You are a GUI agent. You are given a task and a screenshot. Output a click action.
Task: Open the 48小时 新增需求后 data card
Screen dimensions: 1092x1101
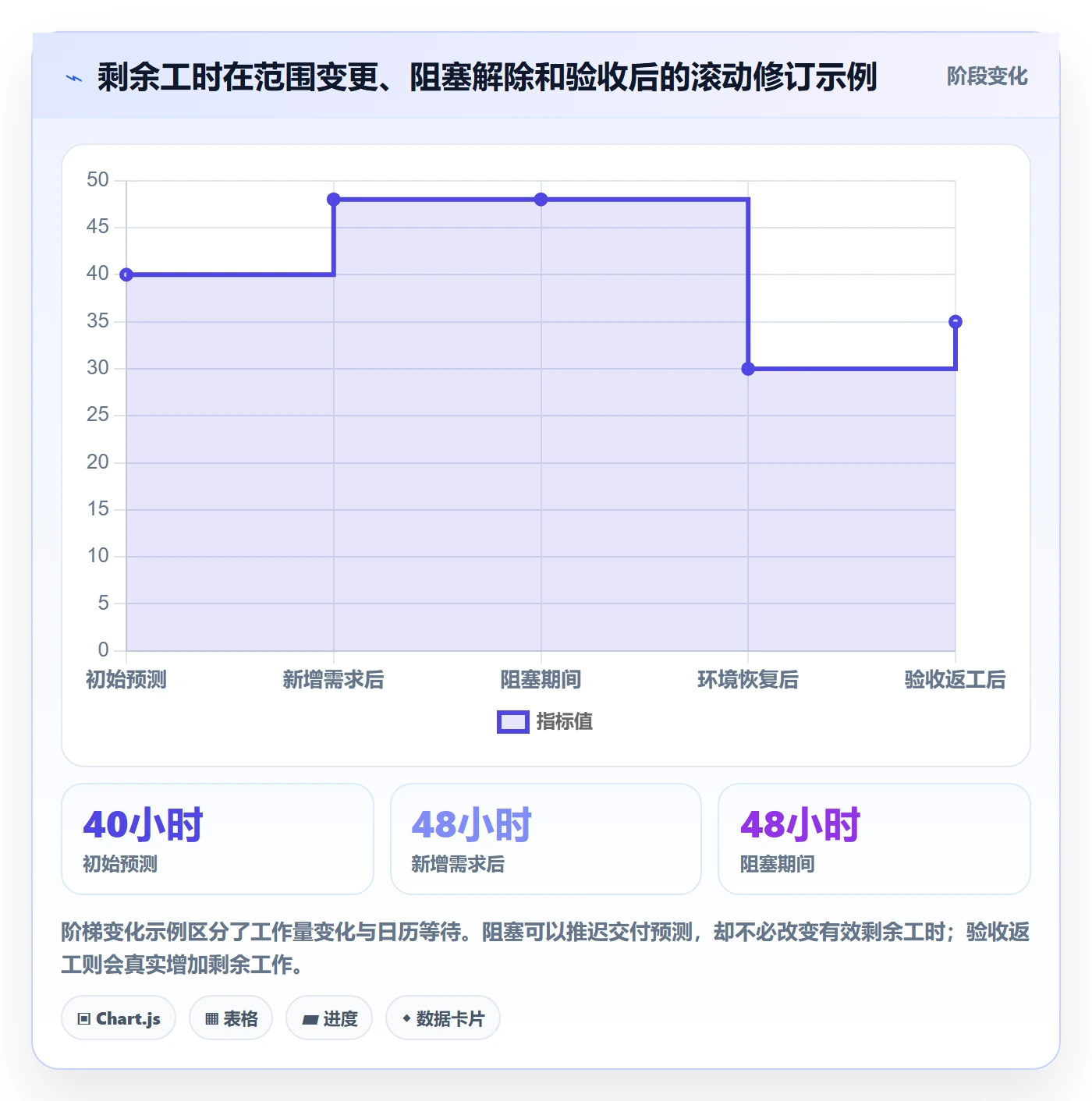546,839
